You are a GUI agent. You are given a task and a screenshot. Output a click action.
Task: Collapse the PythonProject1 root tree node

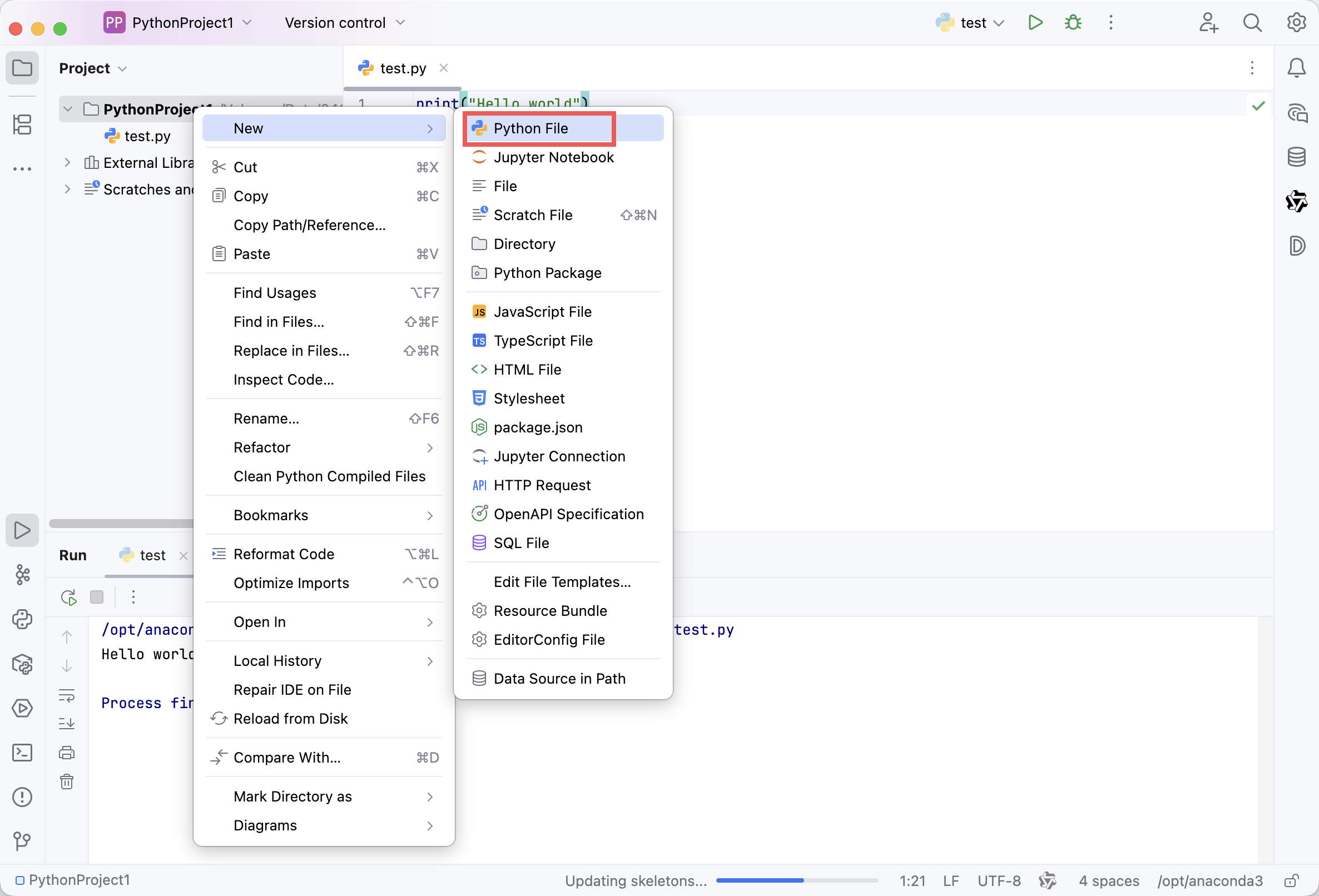coord(67,109)
